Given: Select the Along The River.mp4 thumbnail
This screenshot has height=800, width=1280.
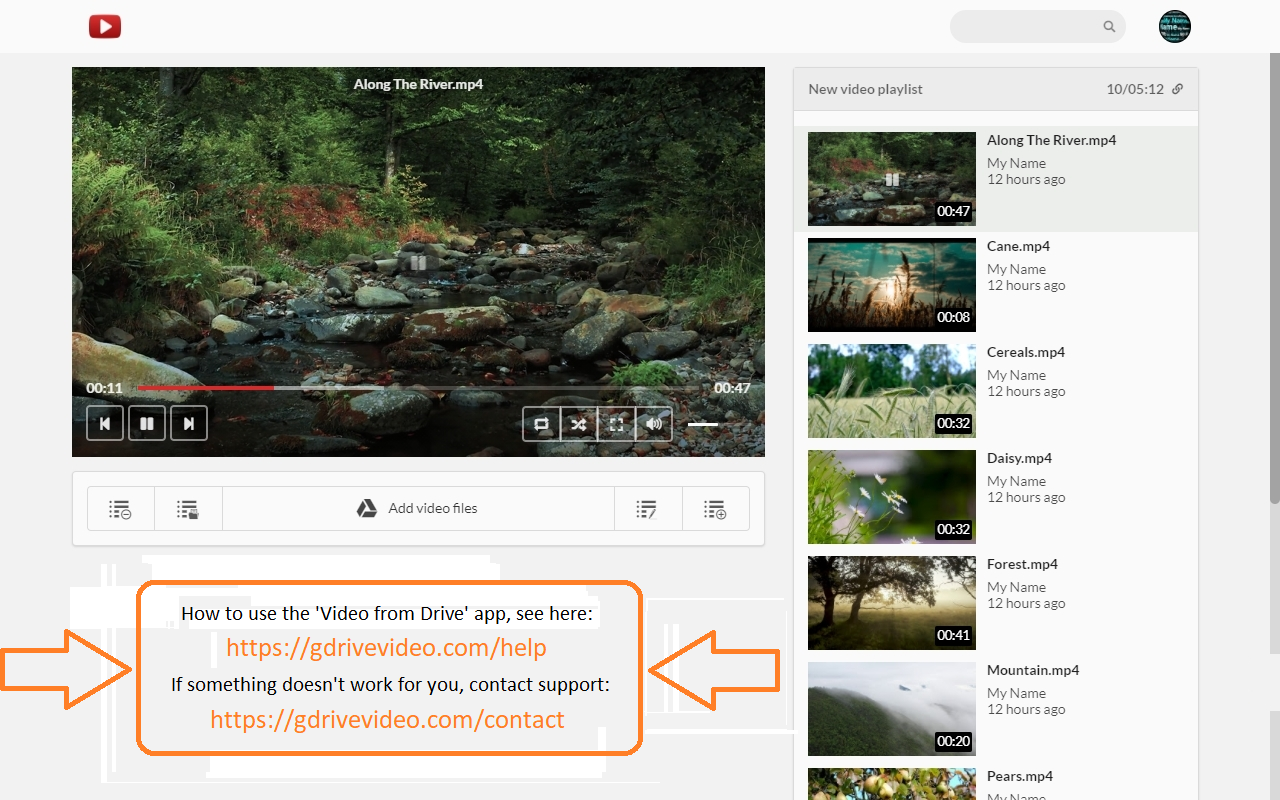Looking at the screenshot, I should (892, 179).
